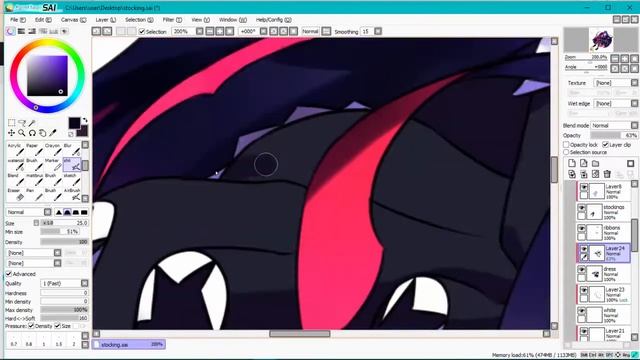Image resolution: width=640 pixels, height=360 pixels.
Task: Choose the Acrylic brush preset
Action: click(x=15, y=149)
